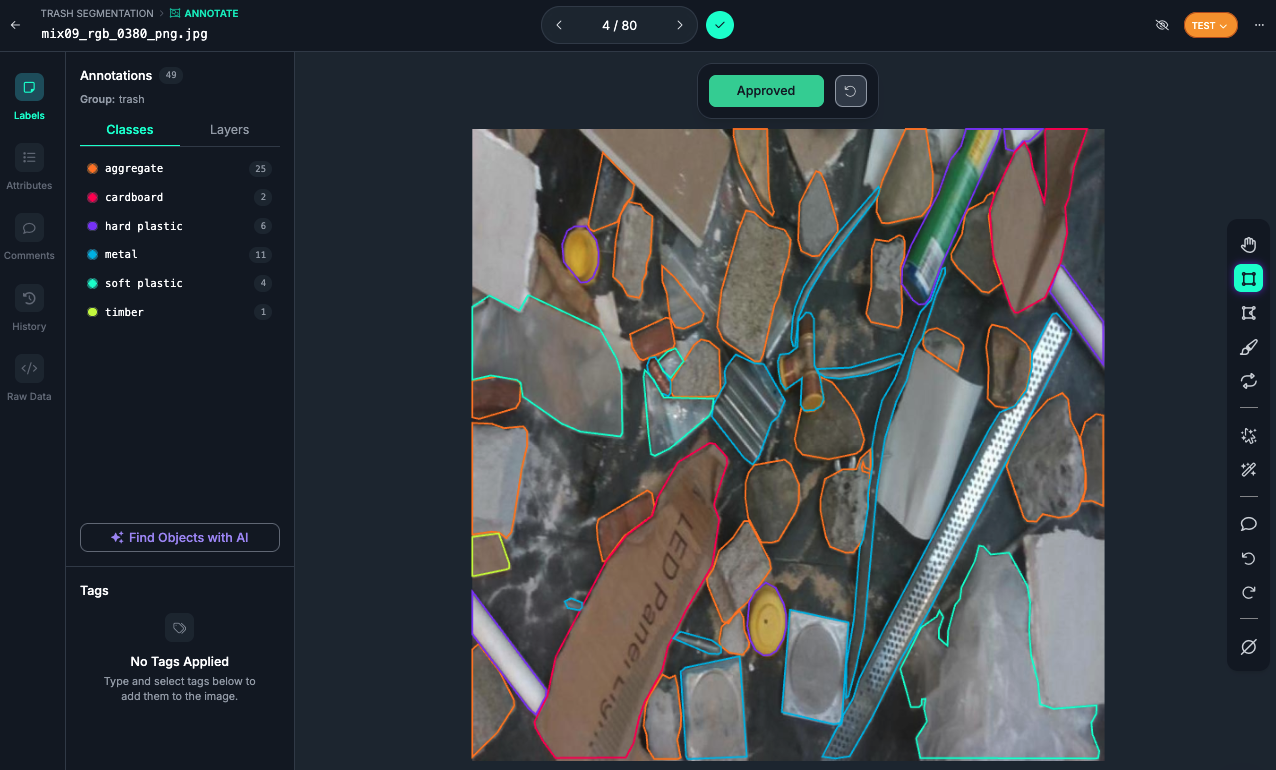Open the Raw Data panel
This screenshot has width=1276, height=770.
click(x=29, y=378)
